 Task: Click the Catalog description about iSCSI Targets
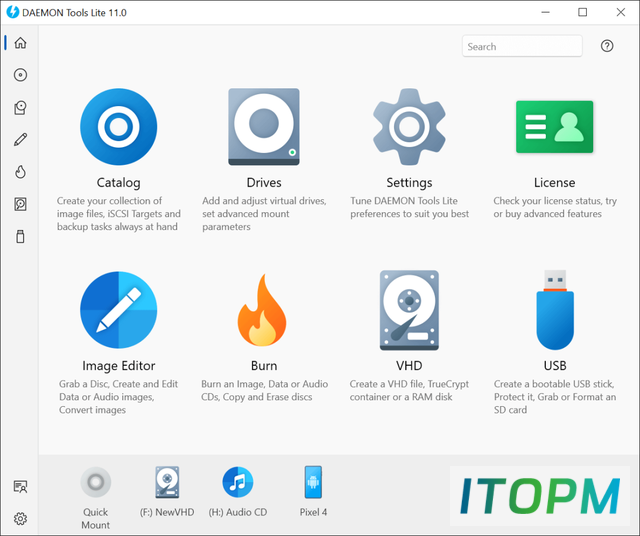point(118,214)
